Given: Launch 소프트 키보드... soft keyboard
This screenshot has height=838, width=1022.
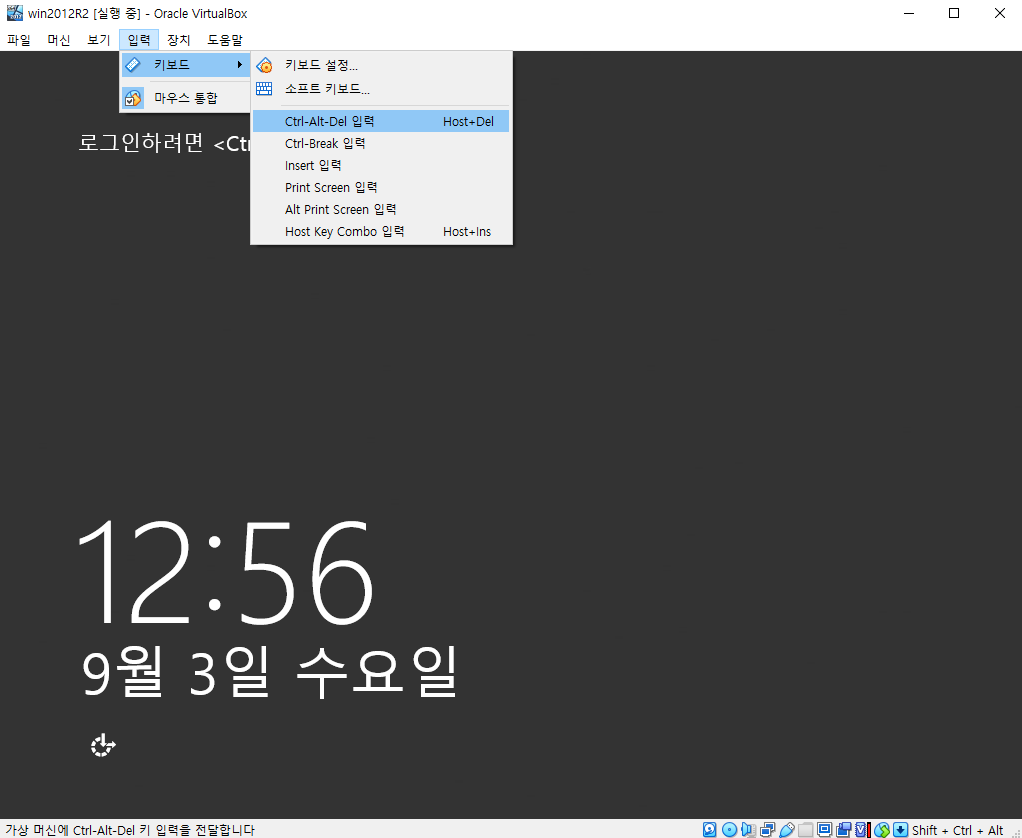Looking at the screenshot, I should coord(327,88).
